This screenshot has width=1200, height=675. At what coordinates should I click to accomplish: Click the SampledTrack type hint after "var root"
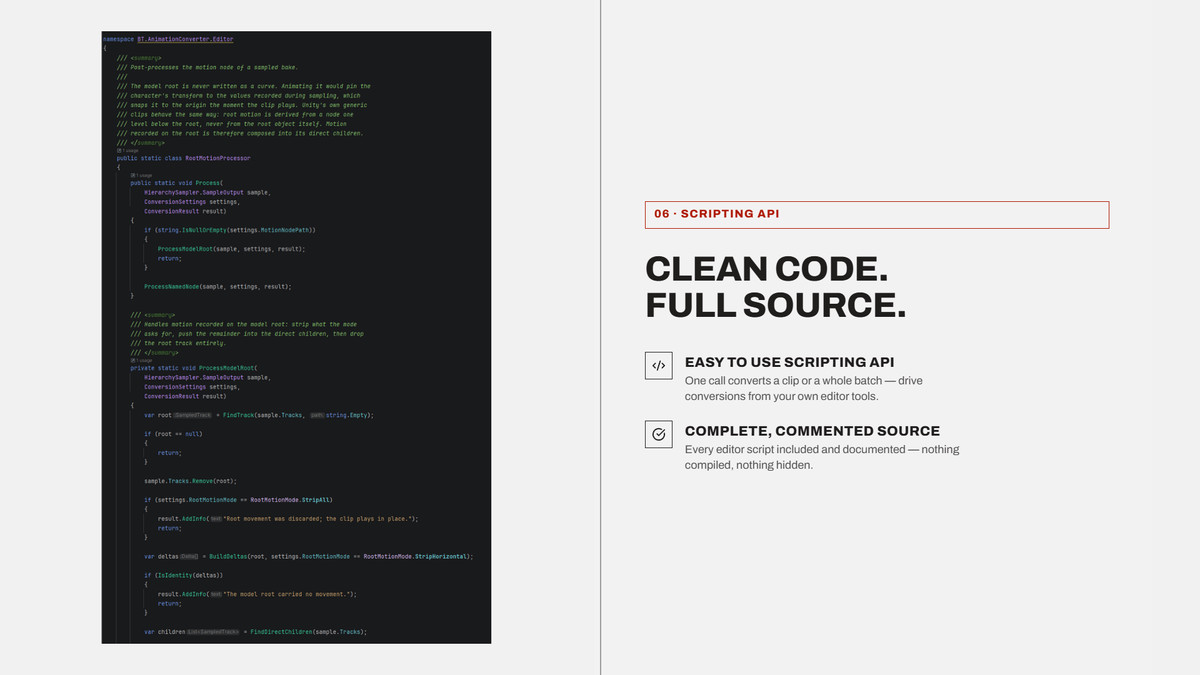[194, 414]
